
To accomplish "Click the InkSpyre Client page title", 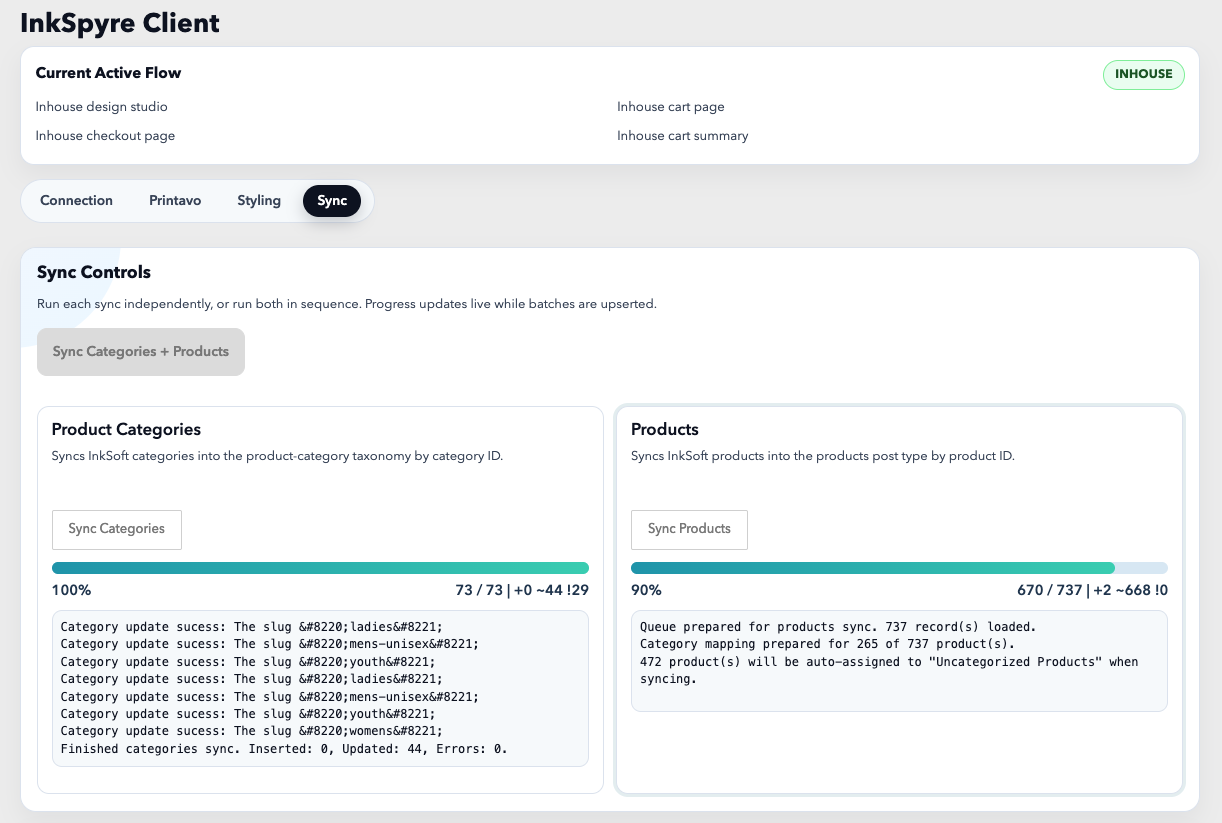I will point(120,22).
